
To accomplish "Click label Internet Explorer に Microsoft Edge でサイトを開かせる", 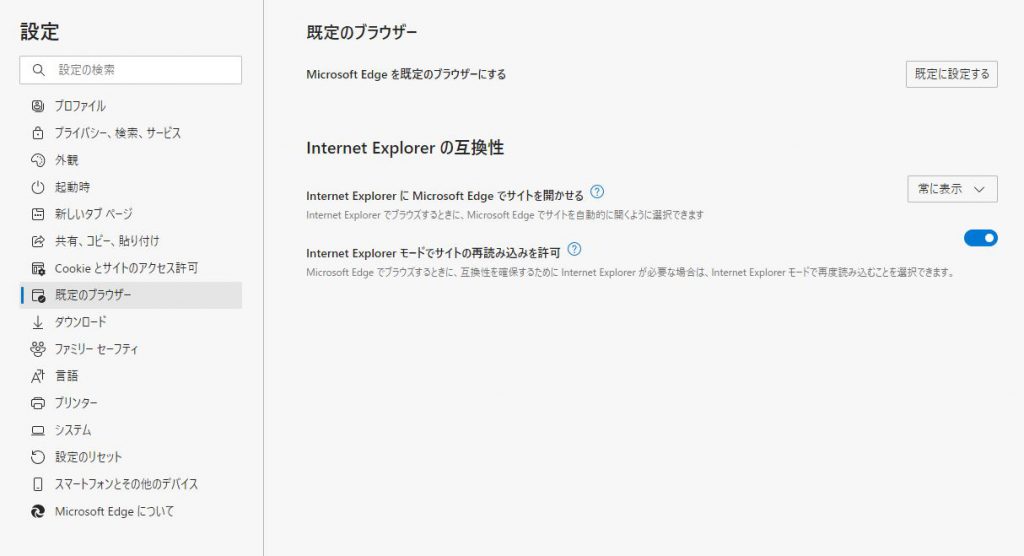I will coord(445,195).
